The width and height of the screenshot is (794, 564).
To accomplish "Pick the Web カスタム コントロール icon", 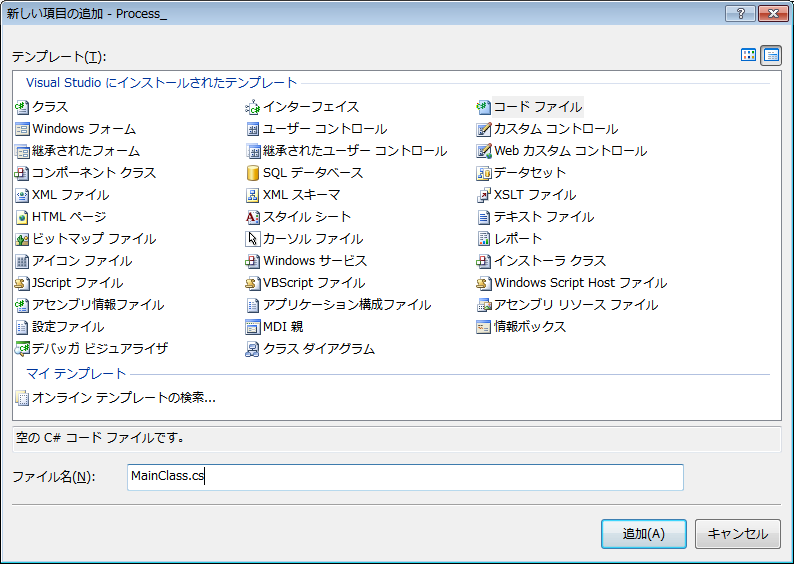I will pos(484,151).
